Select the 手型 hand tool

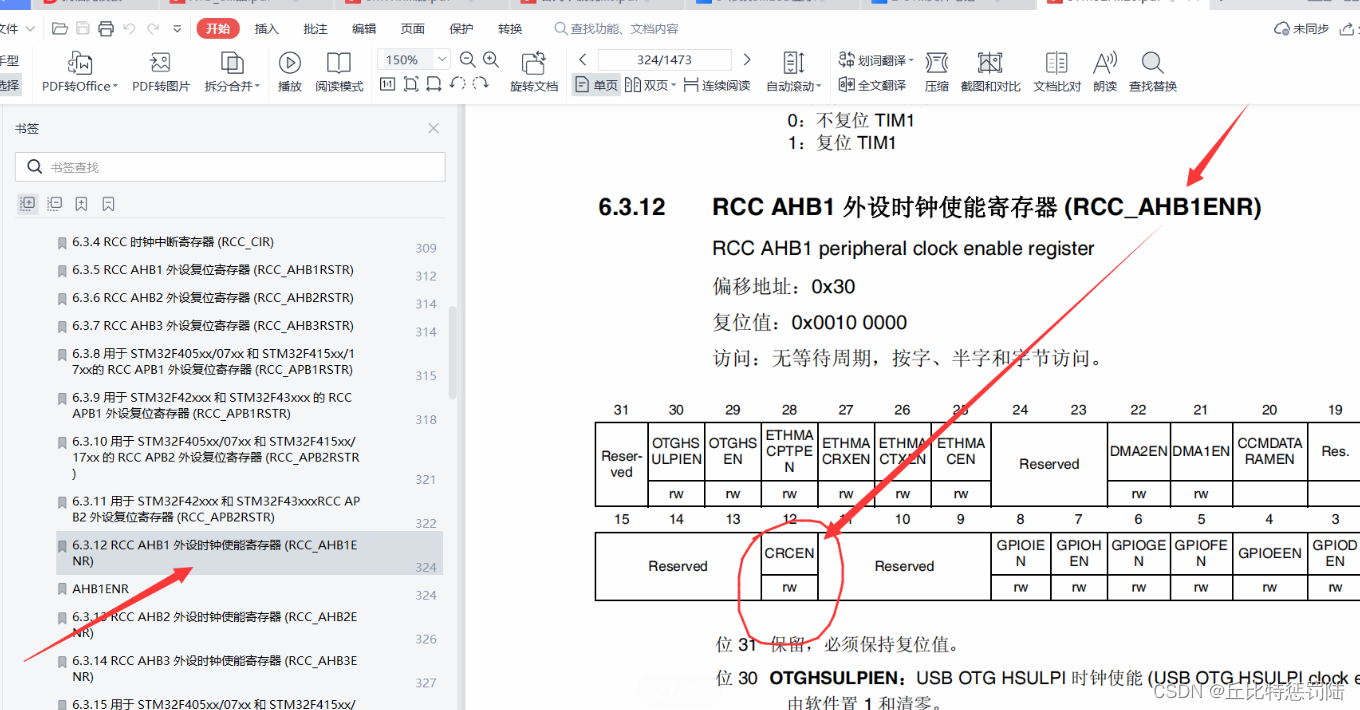click(10, 61)
